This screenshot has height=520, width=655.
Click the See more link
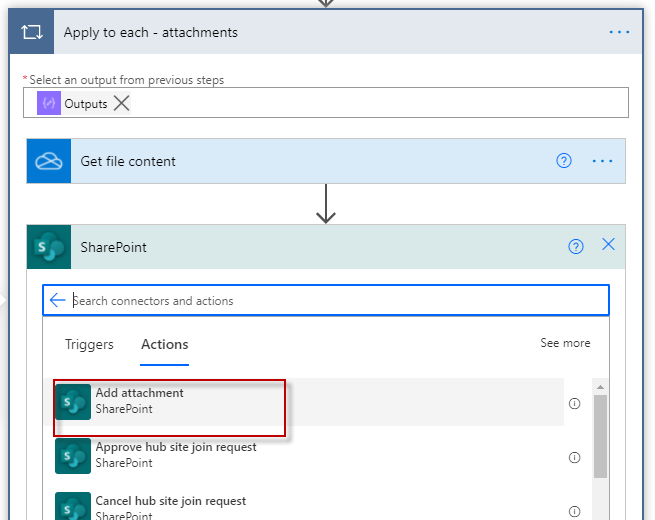565,343
